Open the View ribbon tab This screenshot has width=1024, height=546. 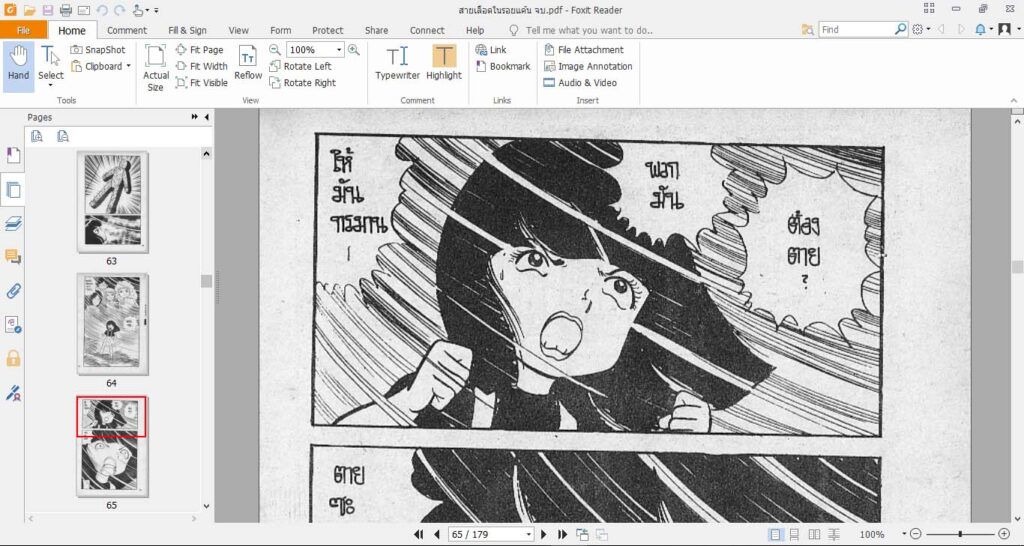(238, 30)
